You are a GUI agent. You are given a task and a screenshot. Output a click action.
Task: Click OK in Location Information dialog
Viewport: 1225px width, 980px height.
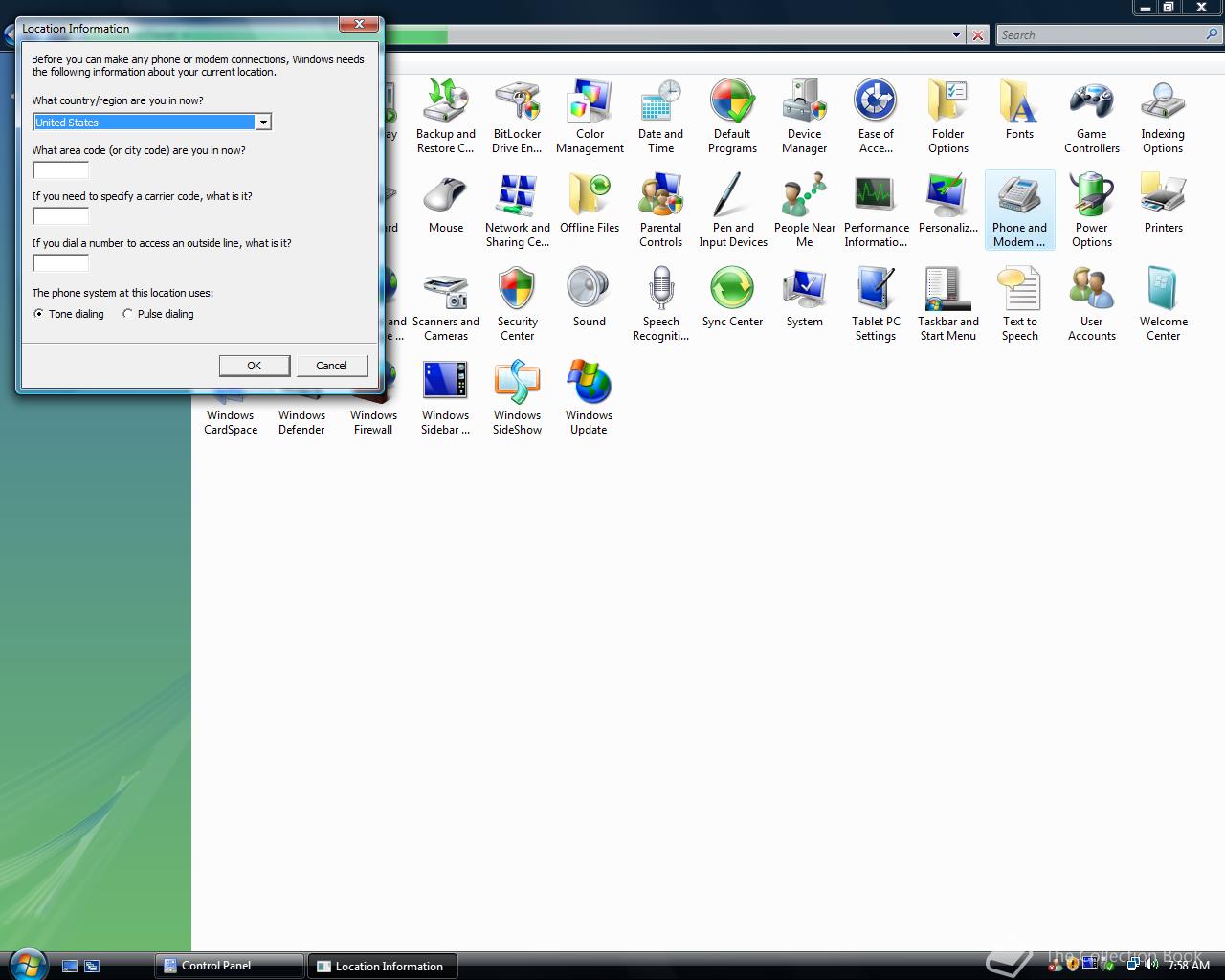click(255, 366)
